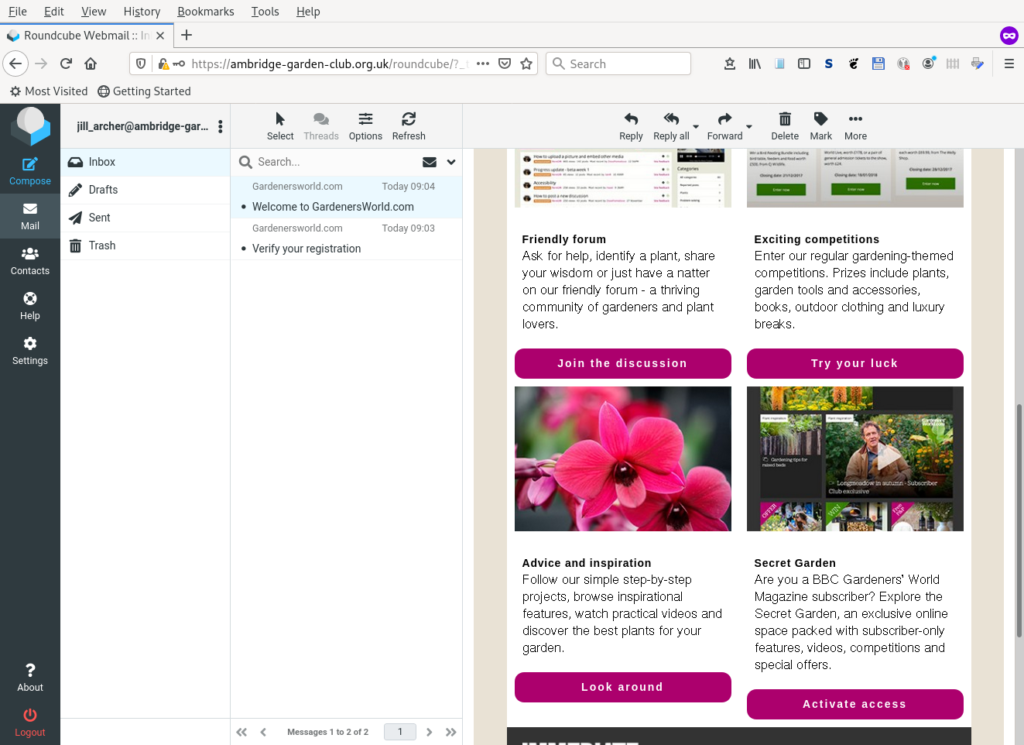
Task: Open the Mail section
Action: (29, 217)
